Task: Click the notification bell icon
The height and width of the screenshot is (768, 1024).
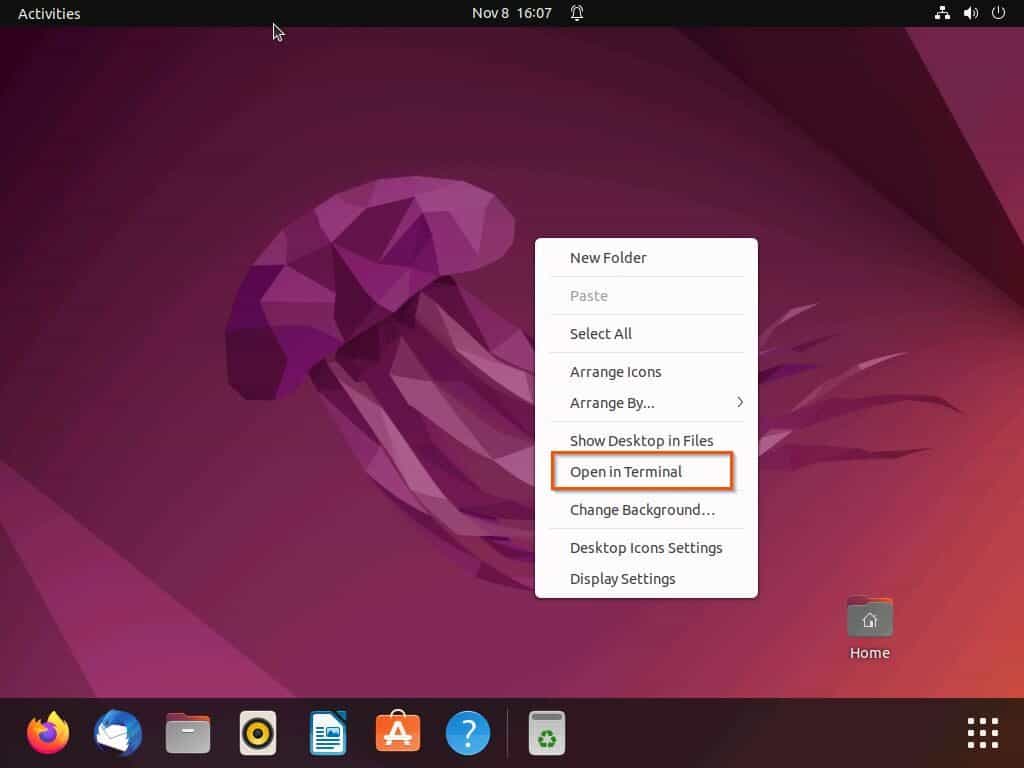Action: 577,13
